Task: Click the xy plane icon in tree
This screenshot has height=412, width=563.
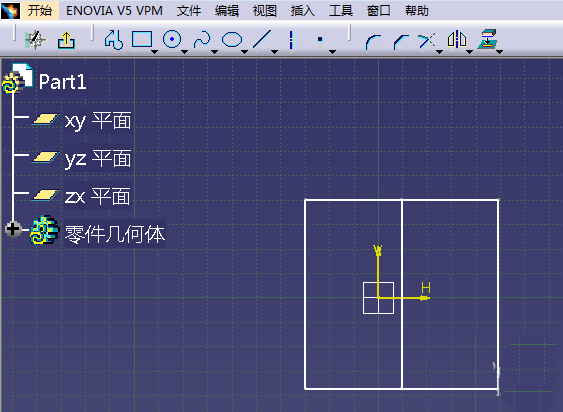Action: (45, 119)
